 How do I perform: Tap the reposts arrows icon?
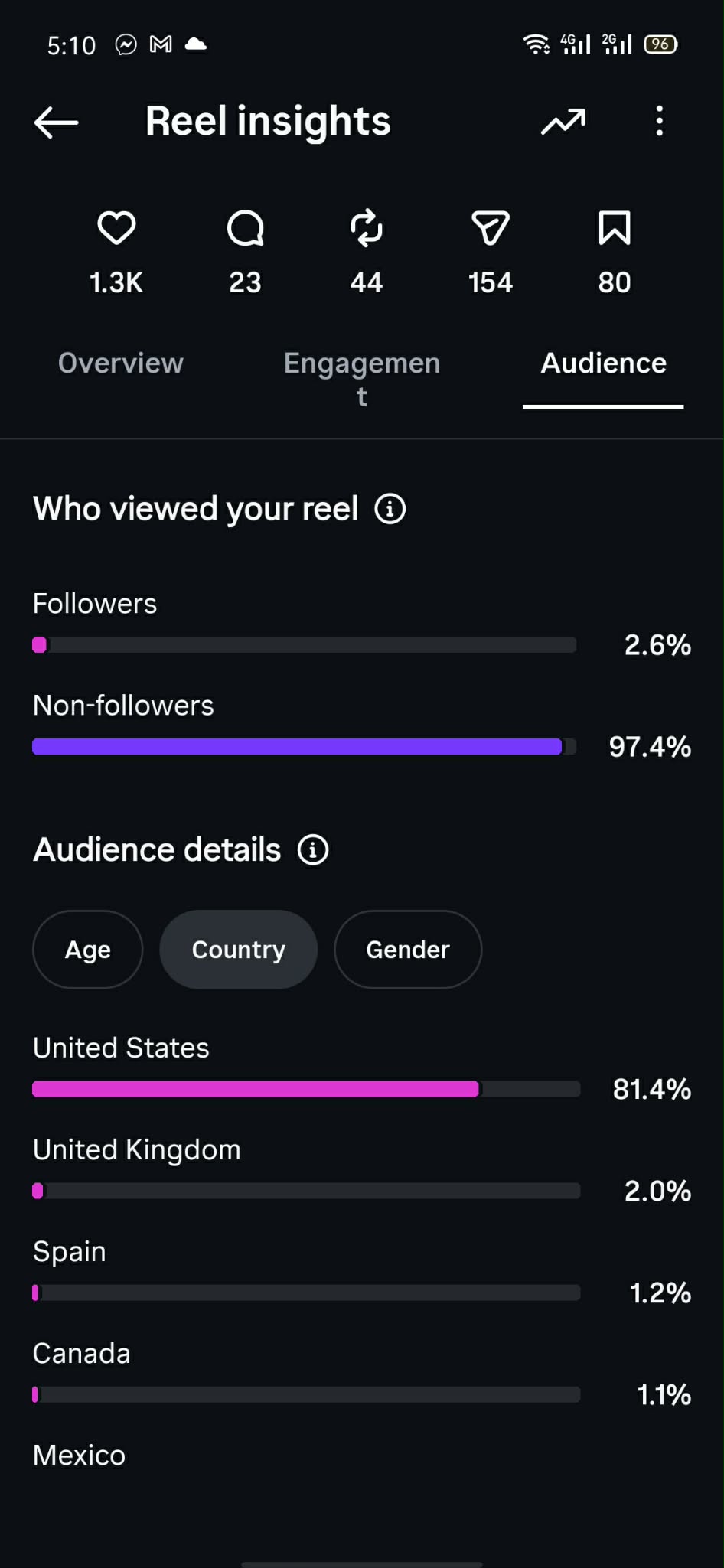point(367,228)
